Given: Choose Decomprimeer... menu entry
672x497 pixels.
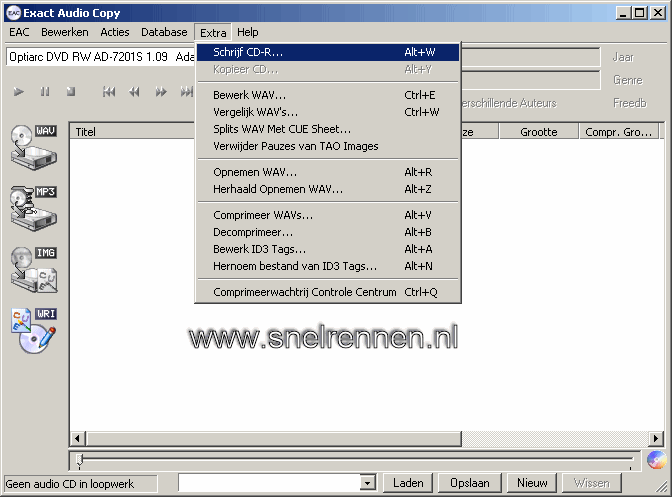Looking at the screenshot, I should point(328,232).
